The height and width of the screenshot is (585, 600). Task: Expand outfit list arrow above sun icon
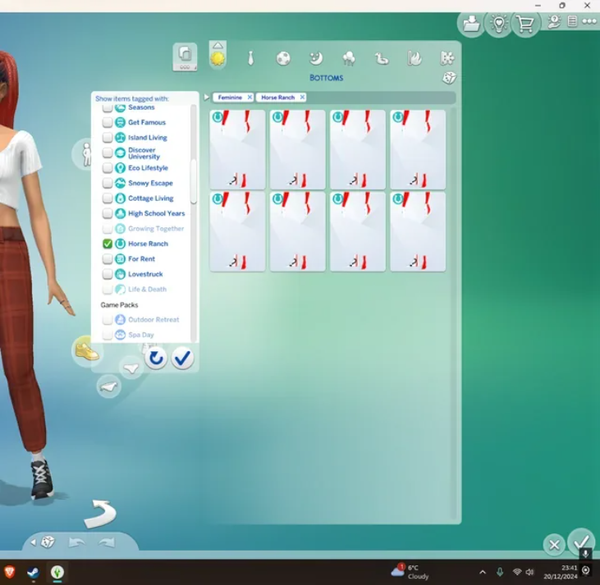click(x=218, y=45)
